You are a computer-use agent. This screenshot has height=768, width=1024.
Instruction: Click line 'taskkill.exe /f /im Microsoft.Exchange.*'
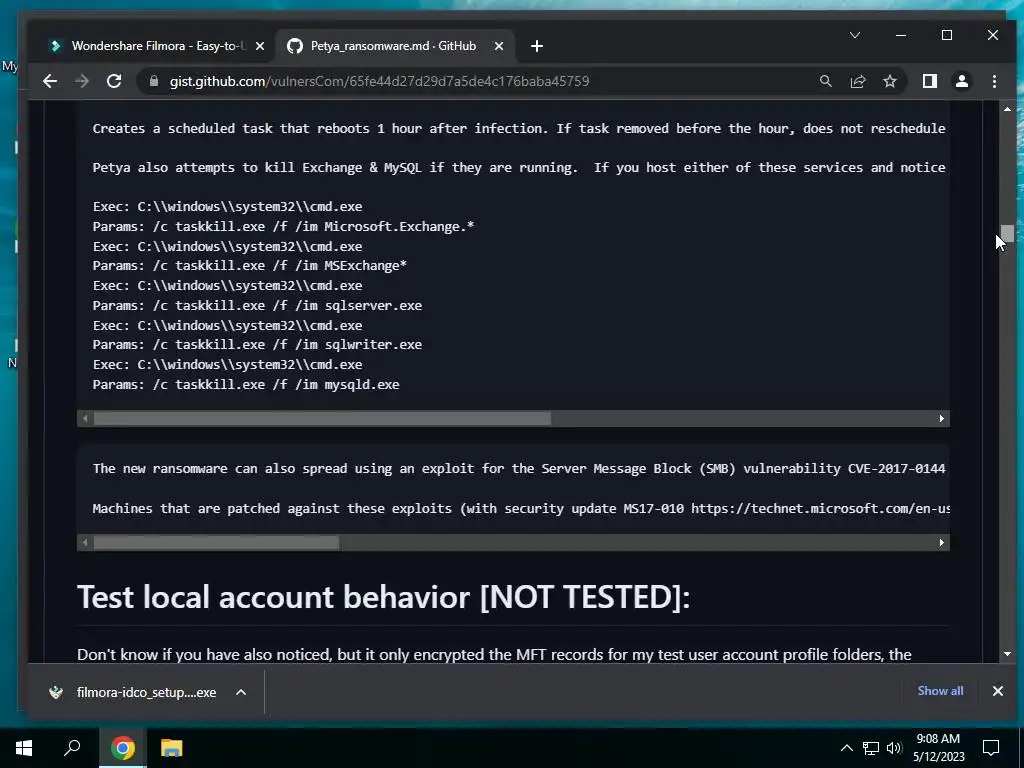click(283, 227)
